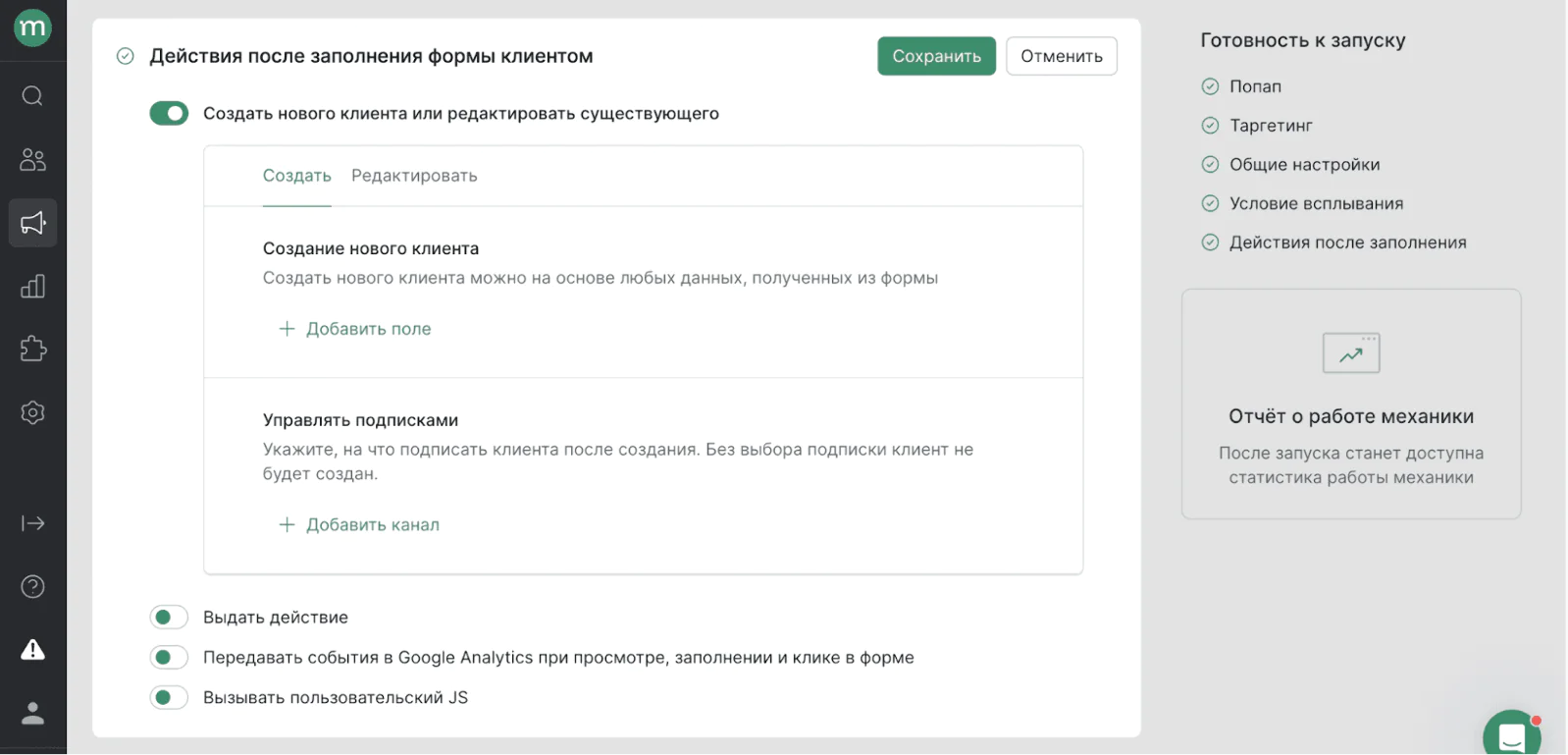
Task: Click the Добавить канал link
Action: pyautogui.click(x=373, y=525)
